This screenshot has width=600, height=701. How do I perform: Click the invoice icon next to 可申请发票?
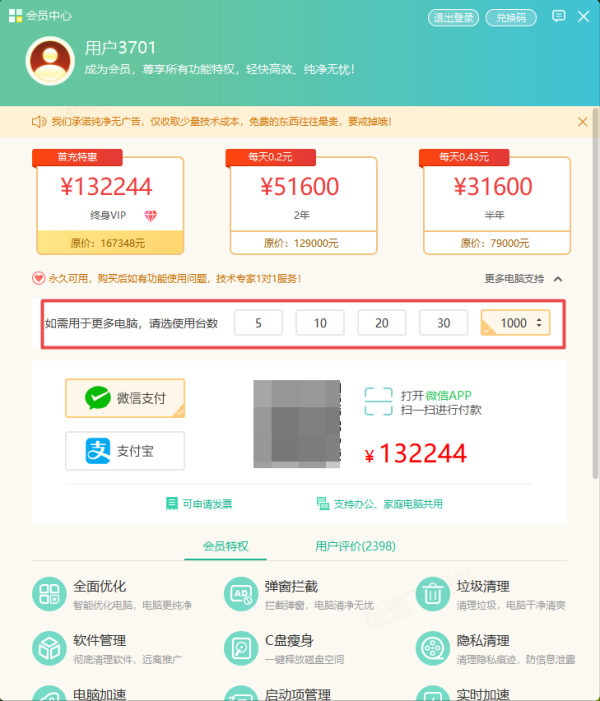pyautogui.click(x=172, y=503)
